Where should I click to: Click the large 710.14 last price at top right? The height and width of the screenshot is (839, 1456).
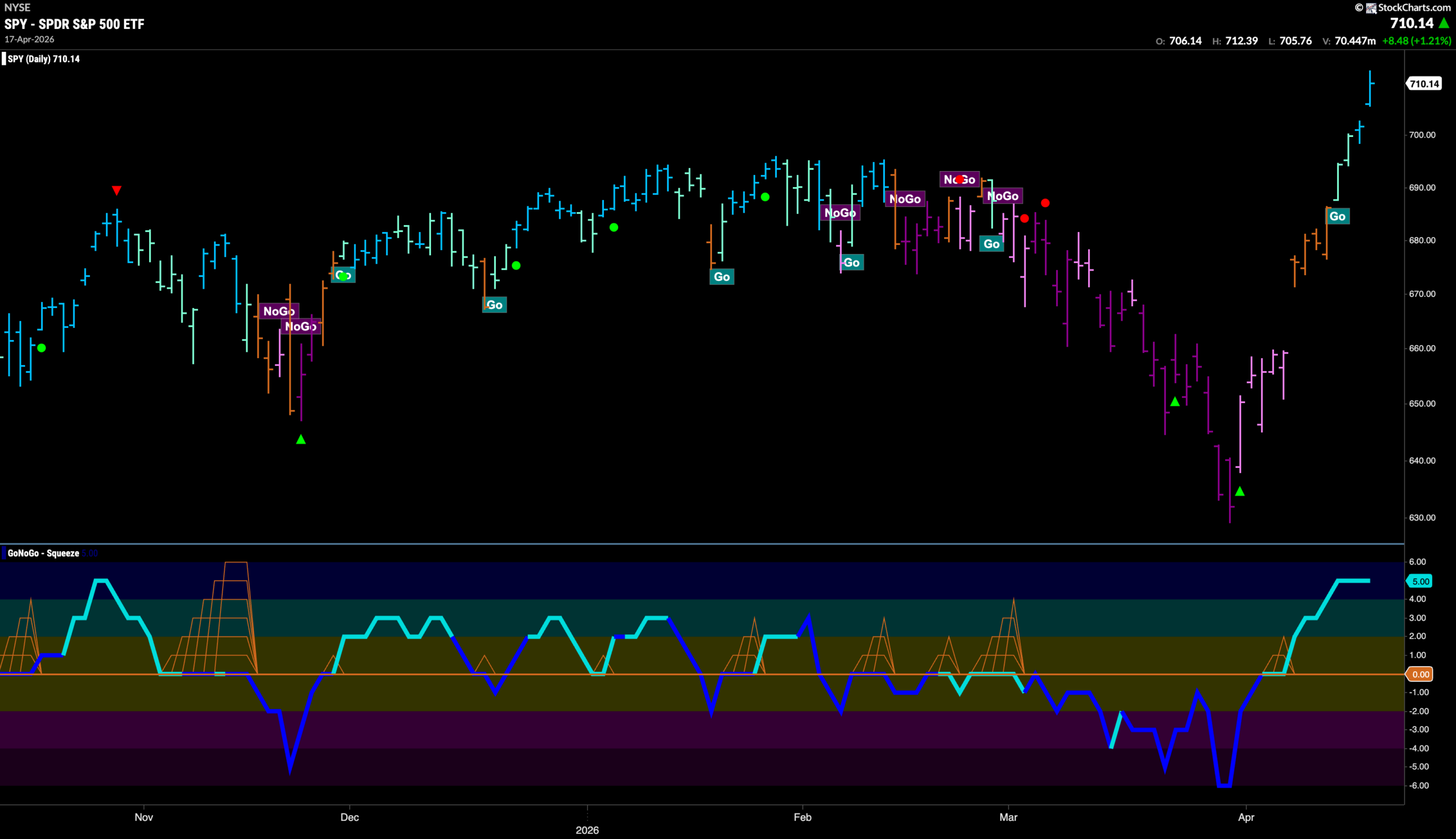point(1412,23)
